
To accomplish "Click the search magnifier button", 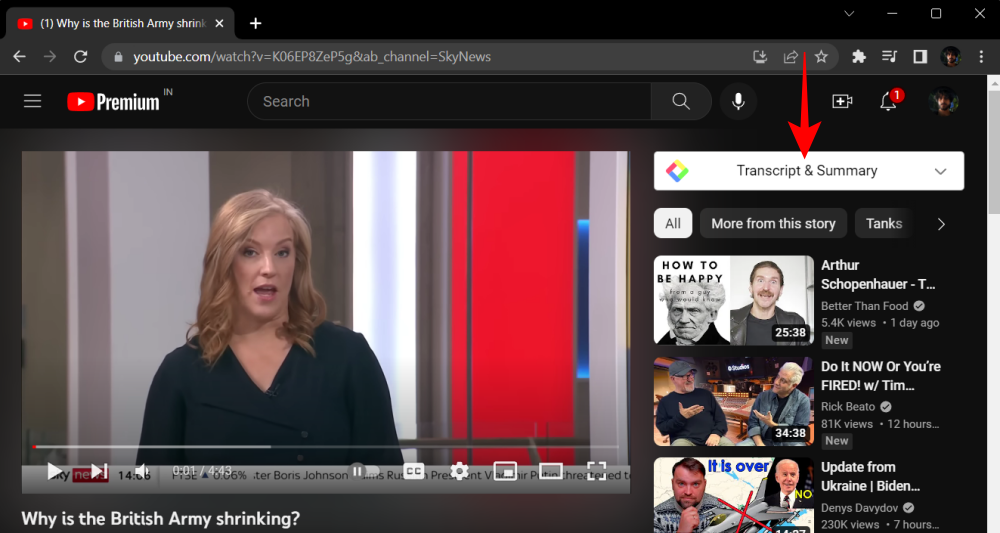I will [x=681, y=101].
